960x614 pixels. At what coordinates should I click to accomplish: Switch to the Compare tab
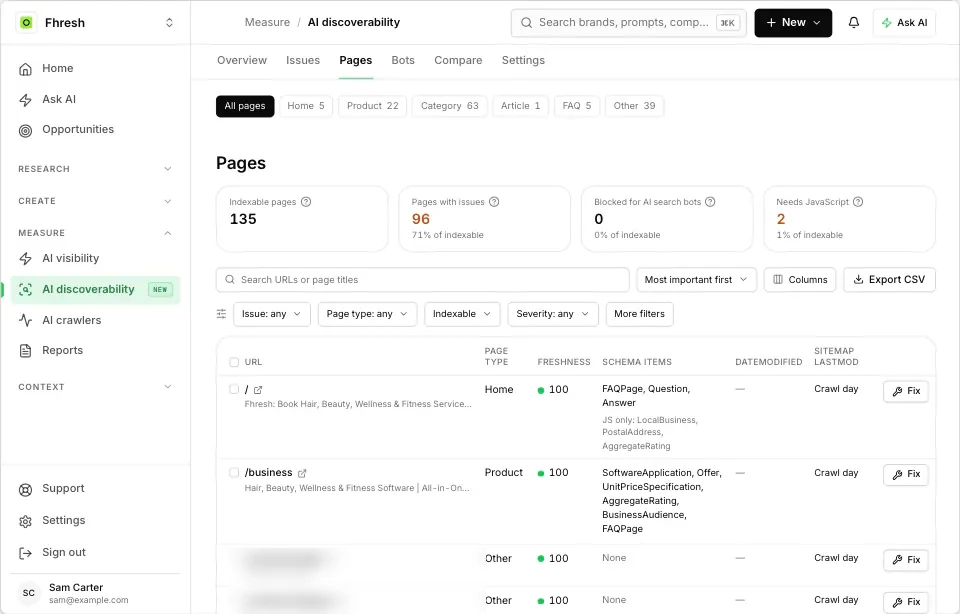(x=458, y=60)
